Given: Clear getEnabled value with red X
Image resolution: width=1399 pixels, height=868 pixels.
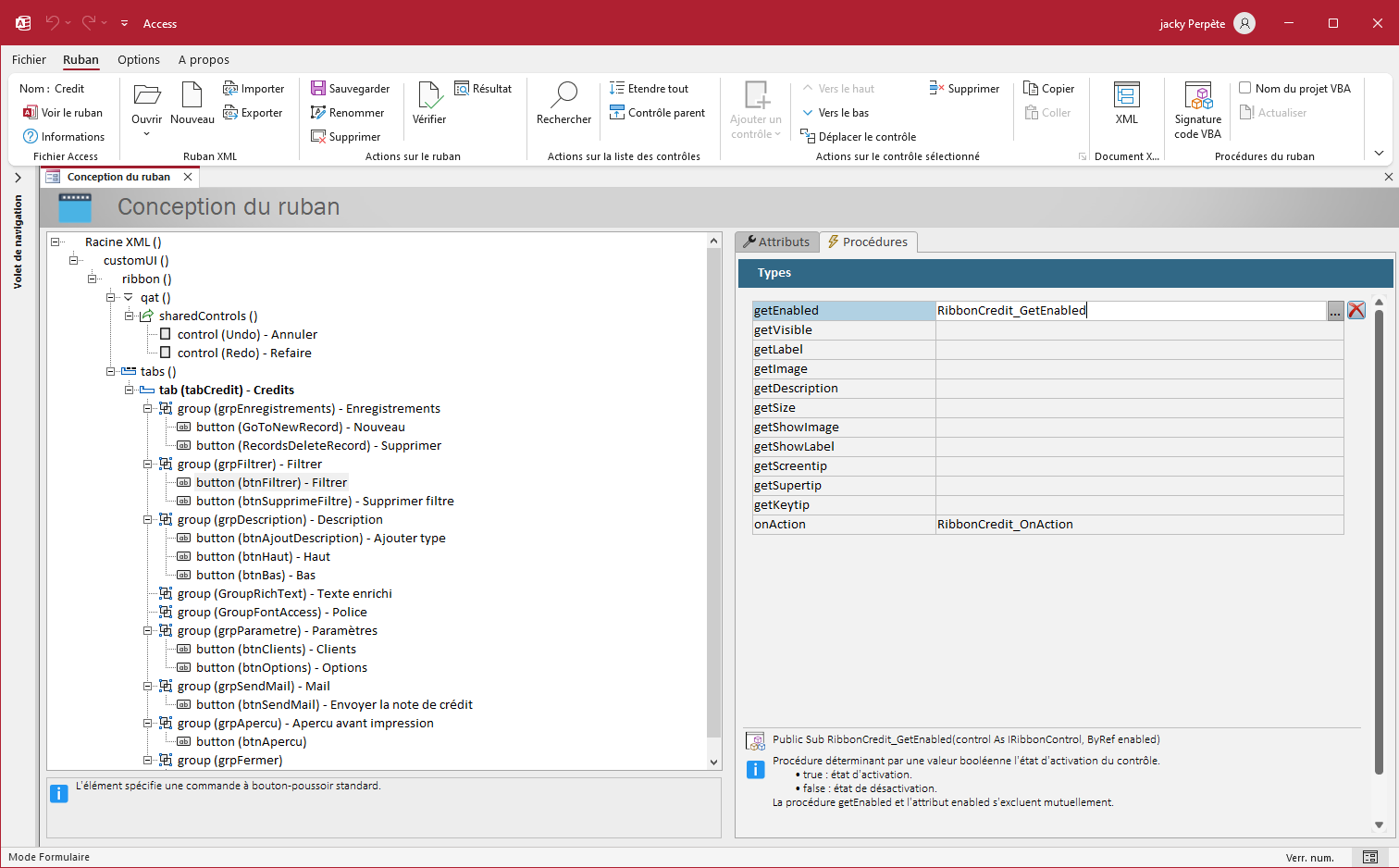Looking at the screenshot, I should point(1356,311).
